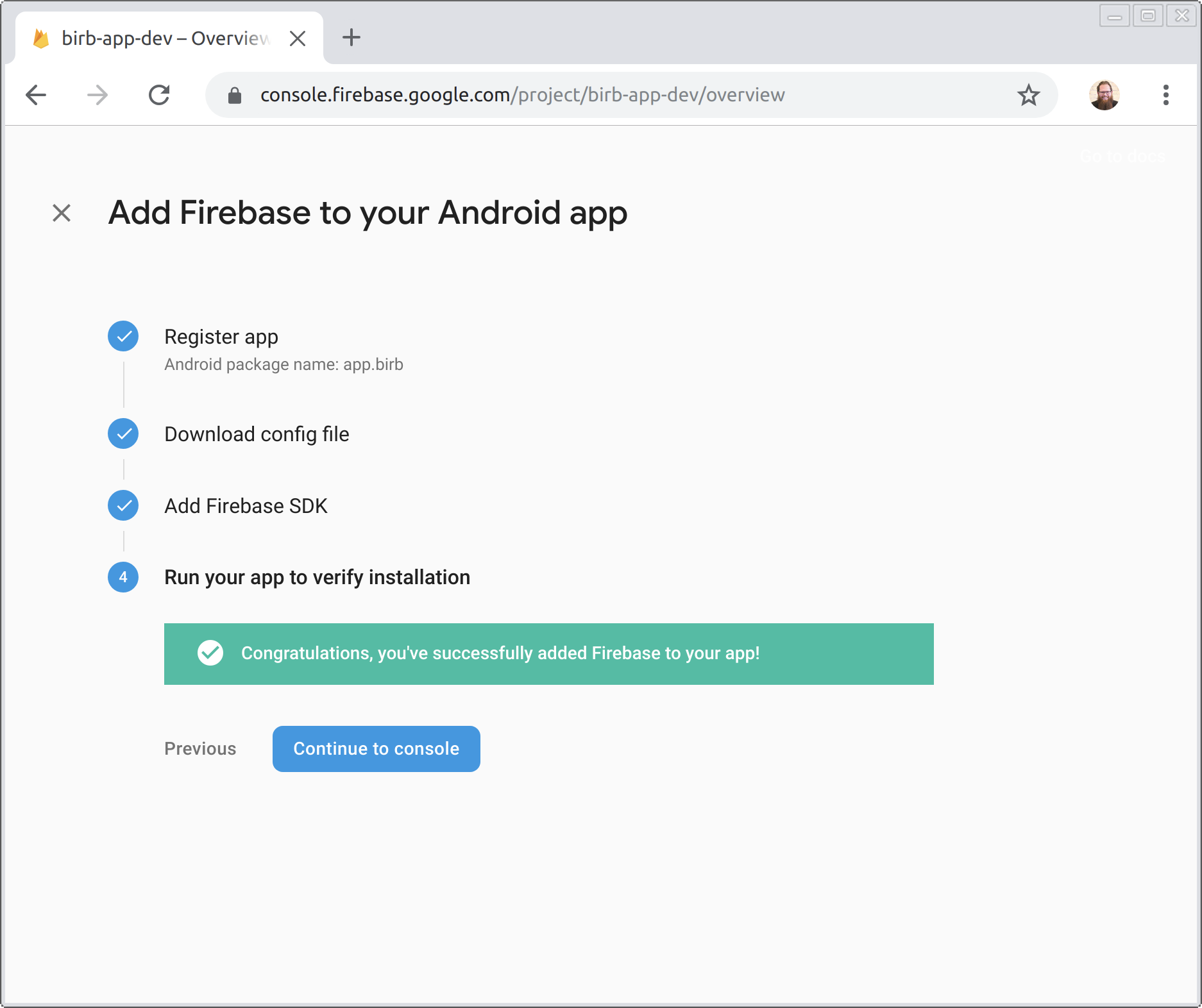Click the Firebase logo on the browser tab
1202x1008 pixels.
click(41, 38)
